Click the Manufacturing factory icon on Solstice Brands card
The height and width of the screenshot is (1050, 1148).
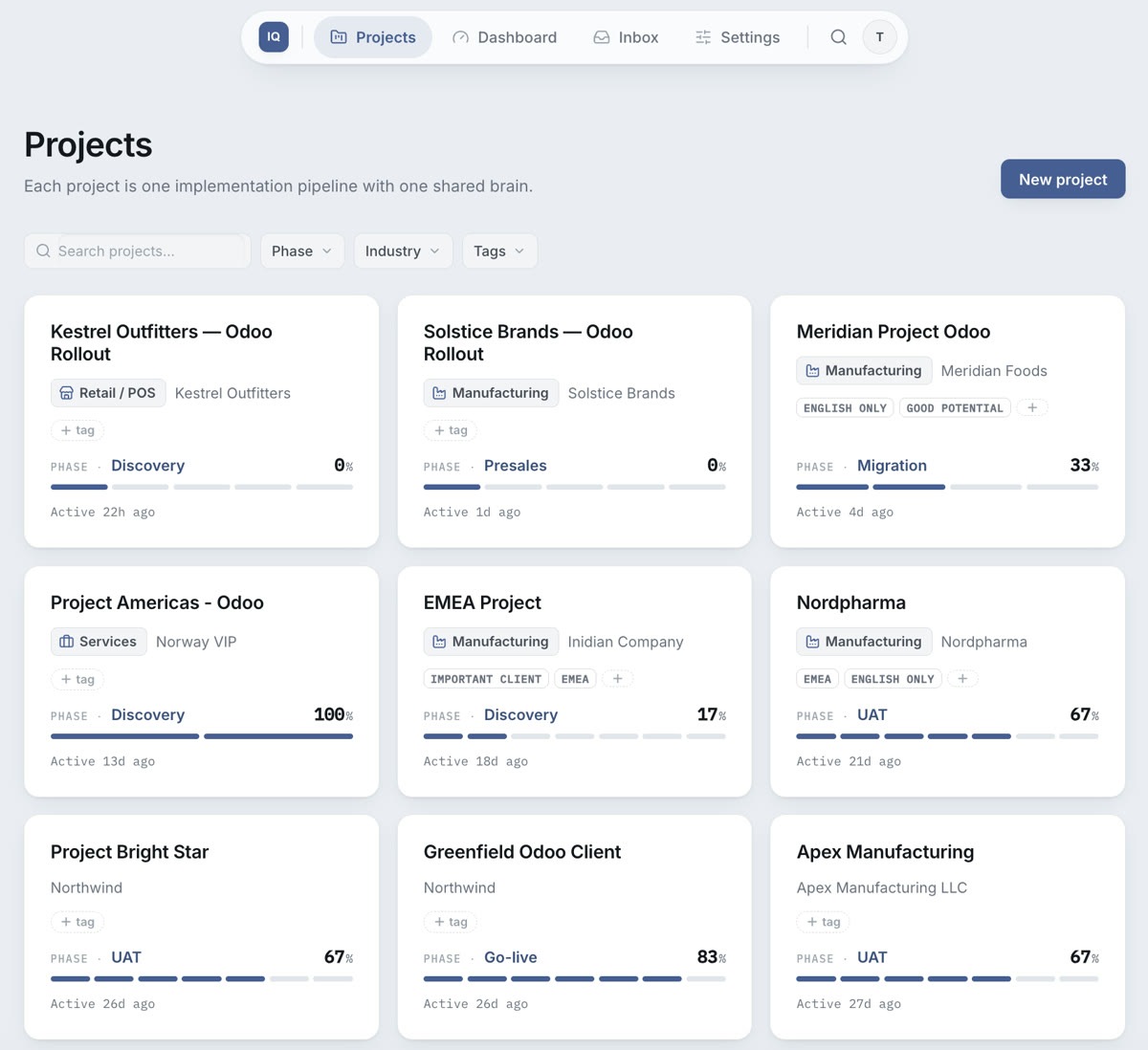439,393
